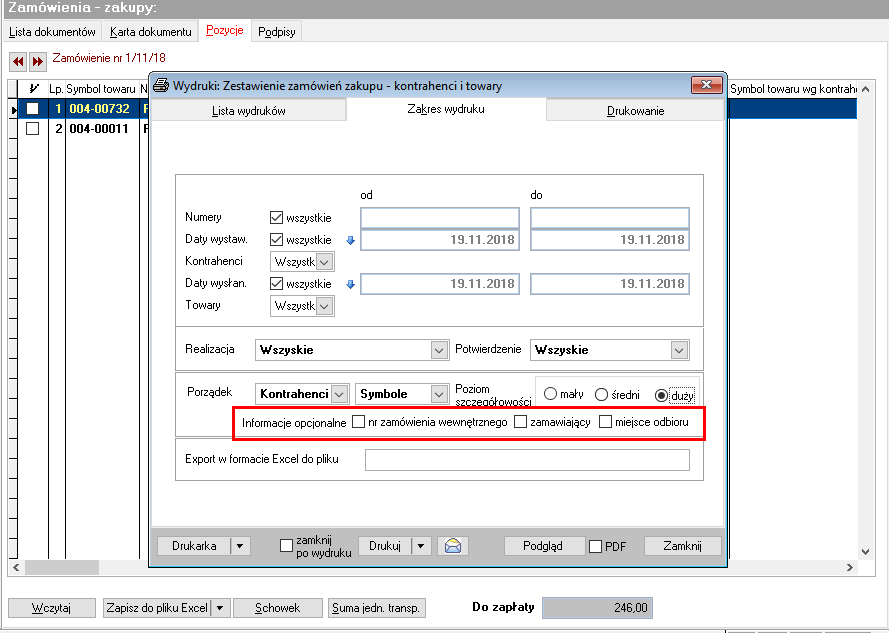Click the Podgląd button
This screenshot has height=633, width=889.
pyautogui.click(x=543, y=546)
